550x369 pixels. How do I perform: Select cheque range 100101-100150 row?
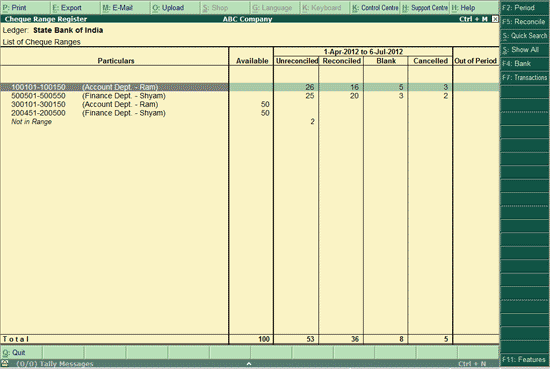(x=249, y=87)
